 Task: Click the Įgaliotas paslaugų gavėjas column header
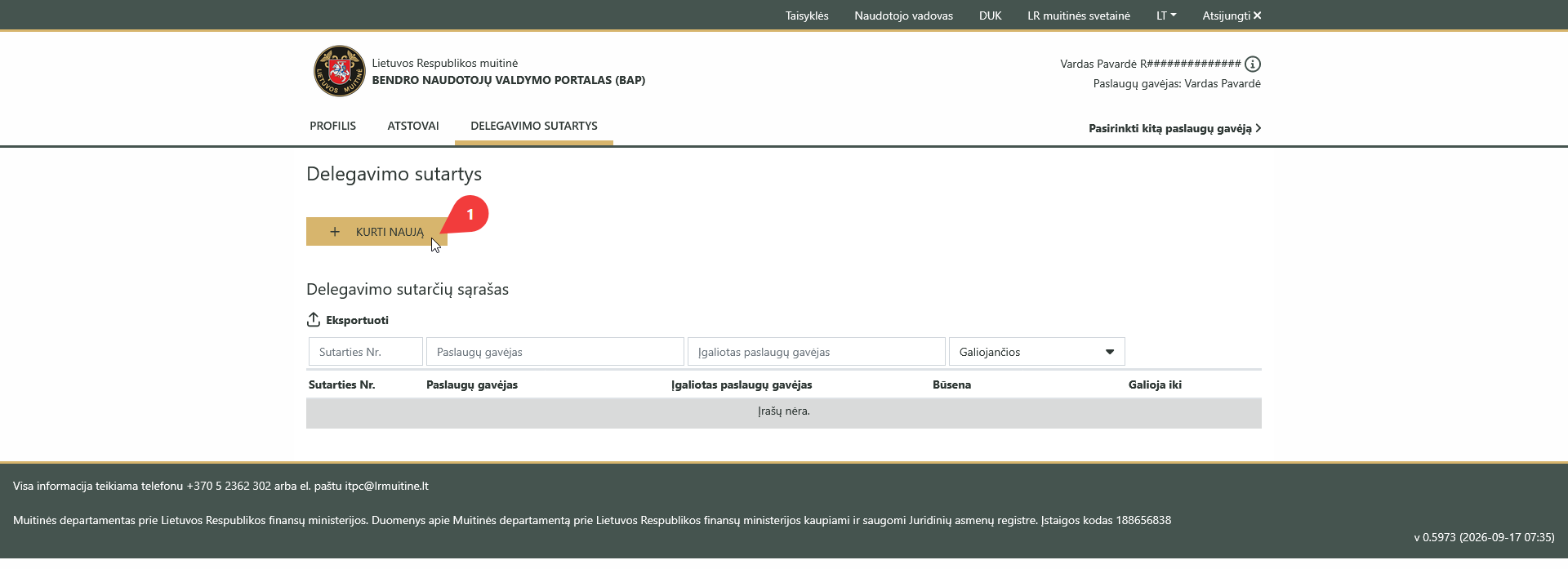point(742,385)
